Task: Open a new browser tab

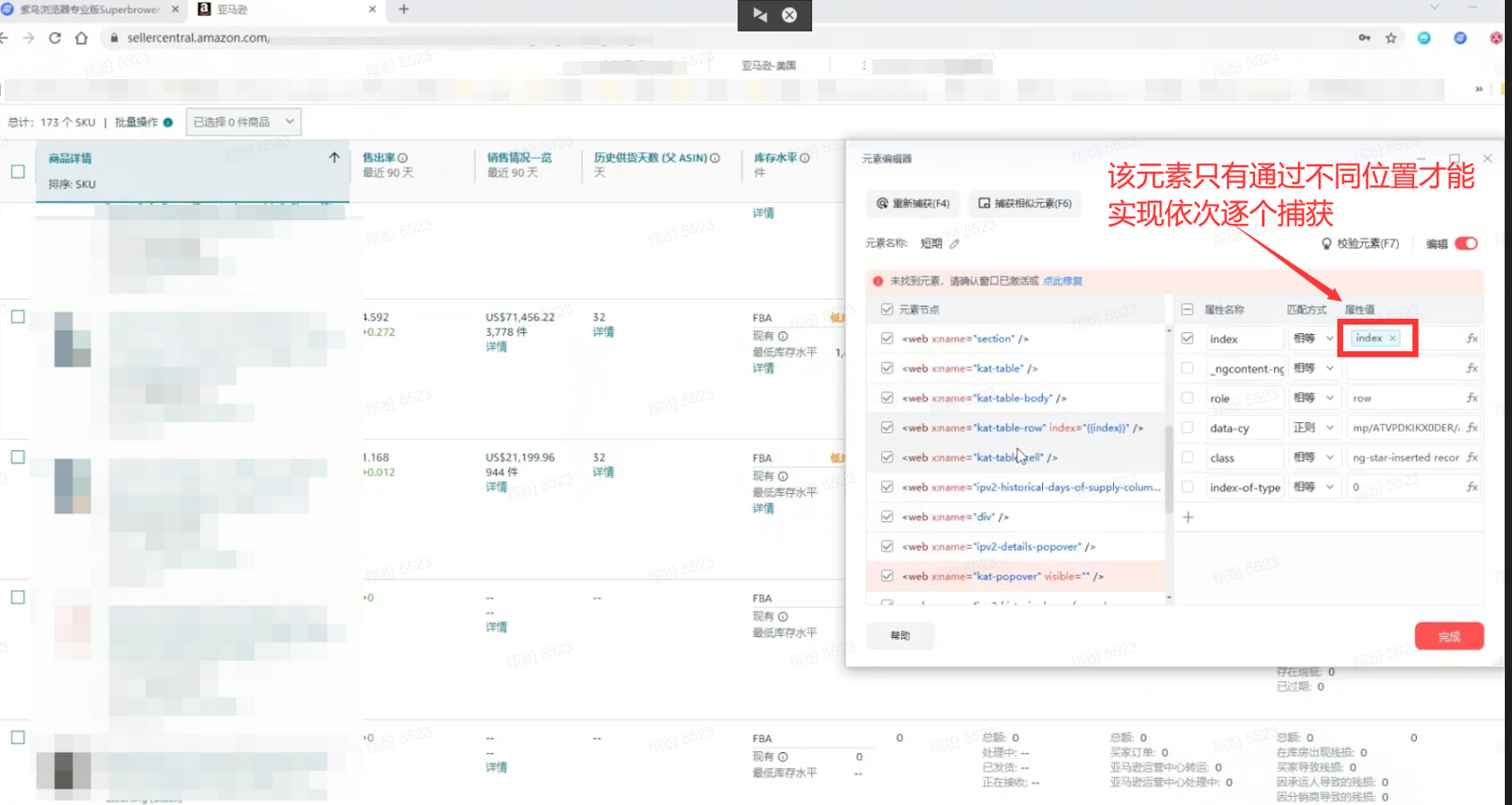Action: pyautogui.click(x=403, y=9)
